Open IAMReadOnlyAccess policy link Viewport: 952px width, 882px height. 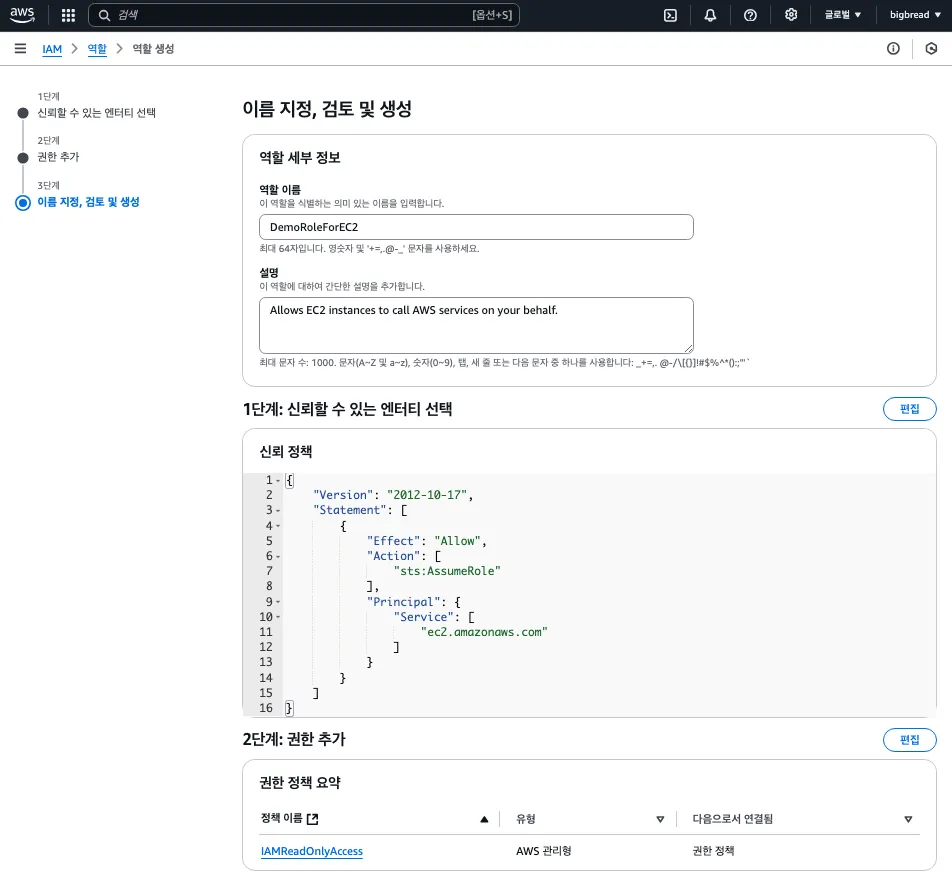(x=311, y=851)
